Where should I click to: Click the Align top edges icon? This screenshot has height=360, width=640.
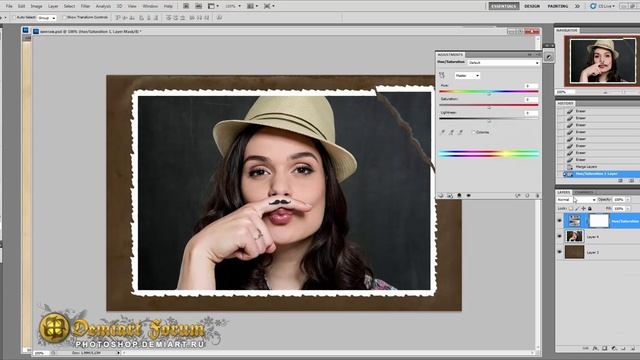click(x=118, y=18)
